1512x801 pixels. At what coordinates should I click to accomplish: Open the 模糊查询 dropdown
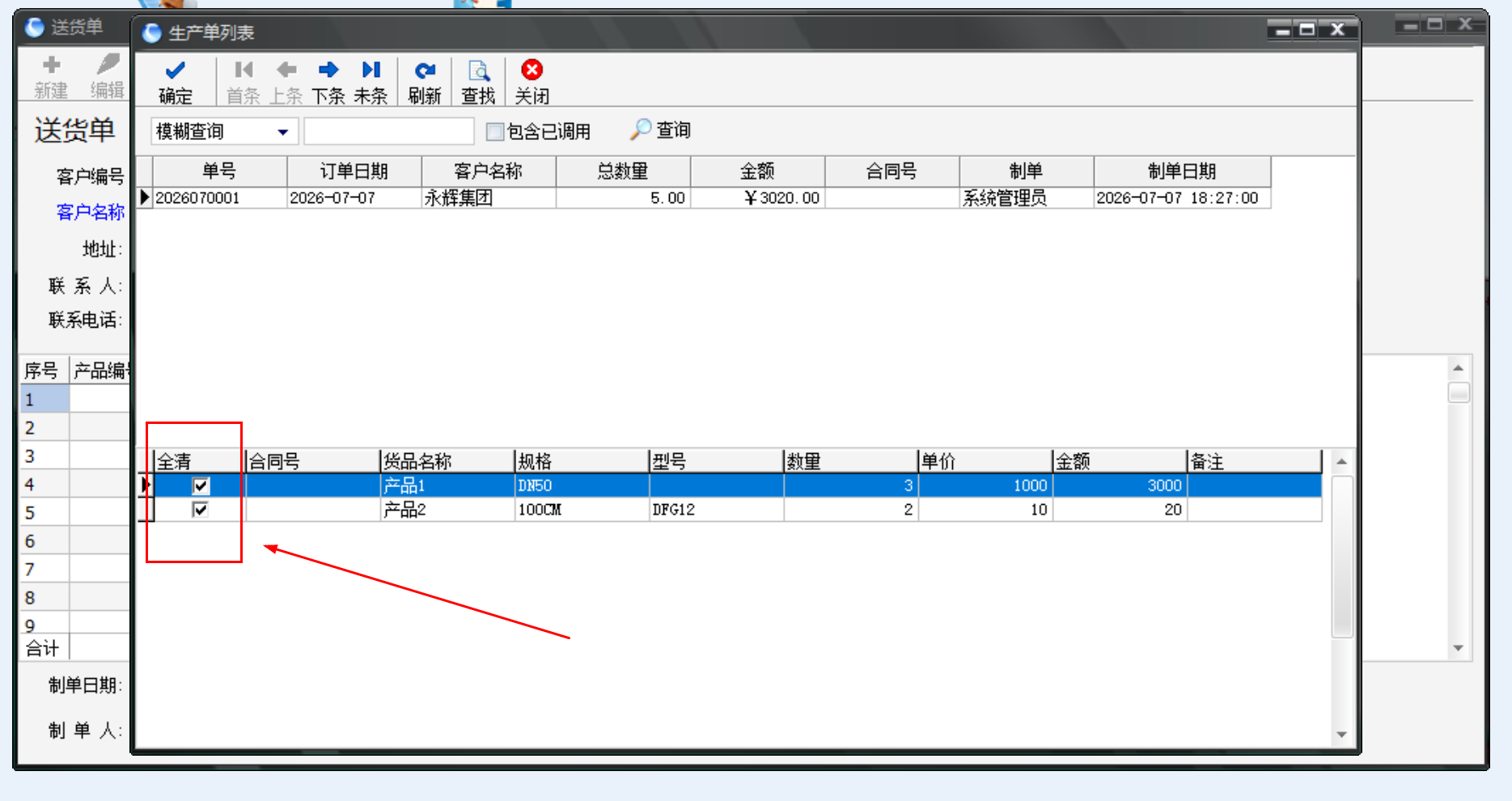click(282, 132)
